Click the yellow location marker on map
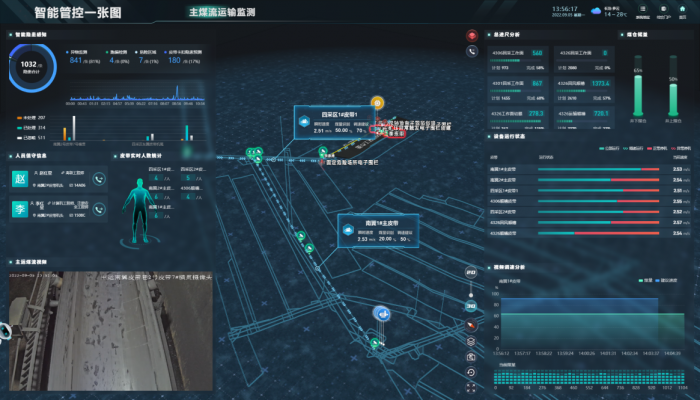This screenshot has width=700, height=400. (x=377, y=102)
